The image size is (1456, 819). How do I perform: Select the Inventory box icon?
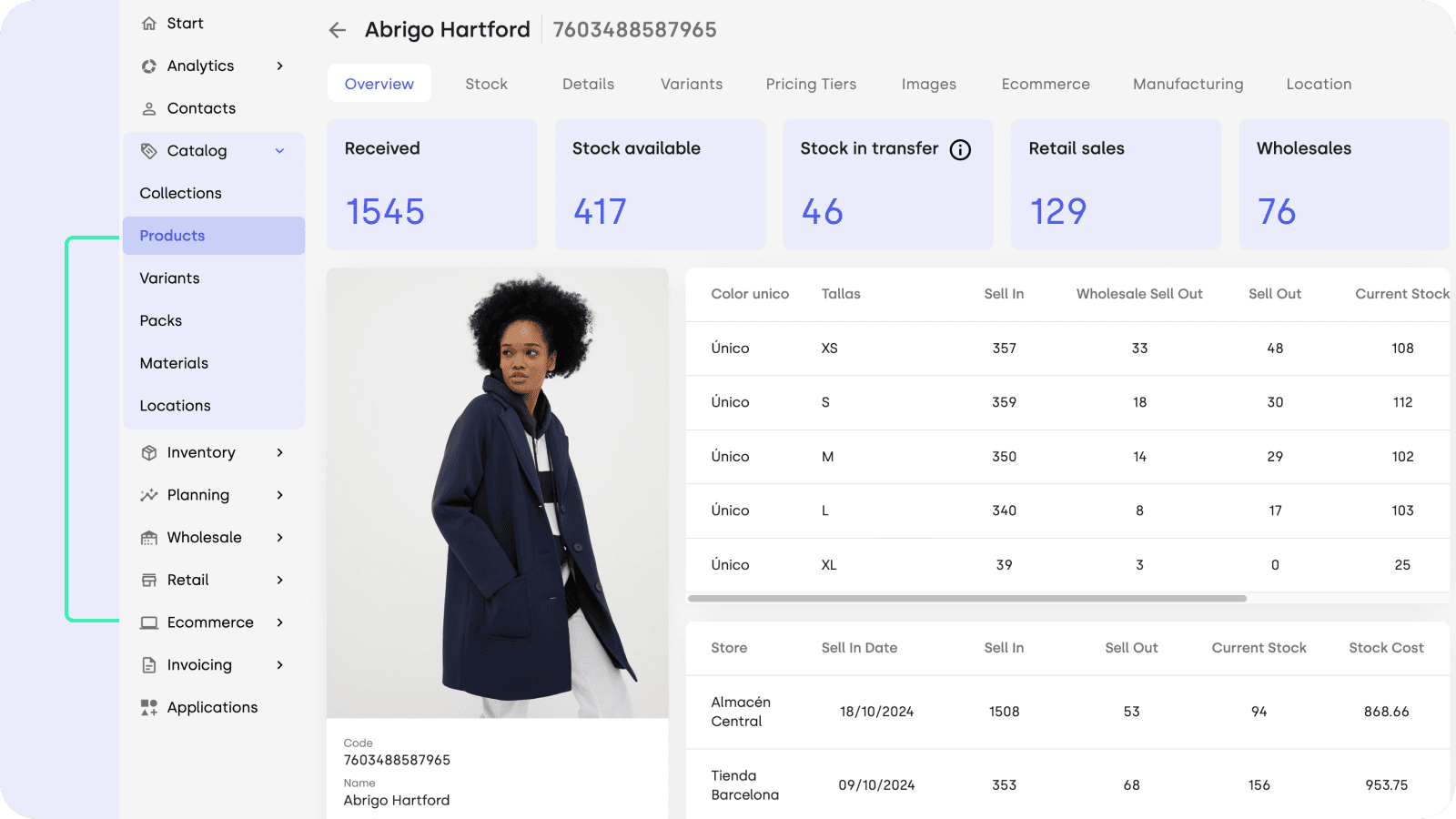click(148, 452)
